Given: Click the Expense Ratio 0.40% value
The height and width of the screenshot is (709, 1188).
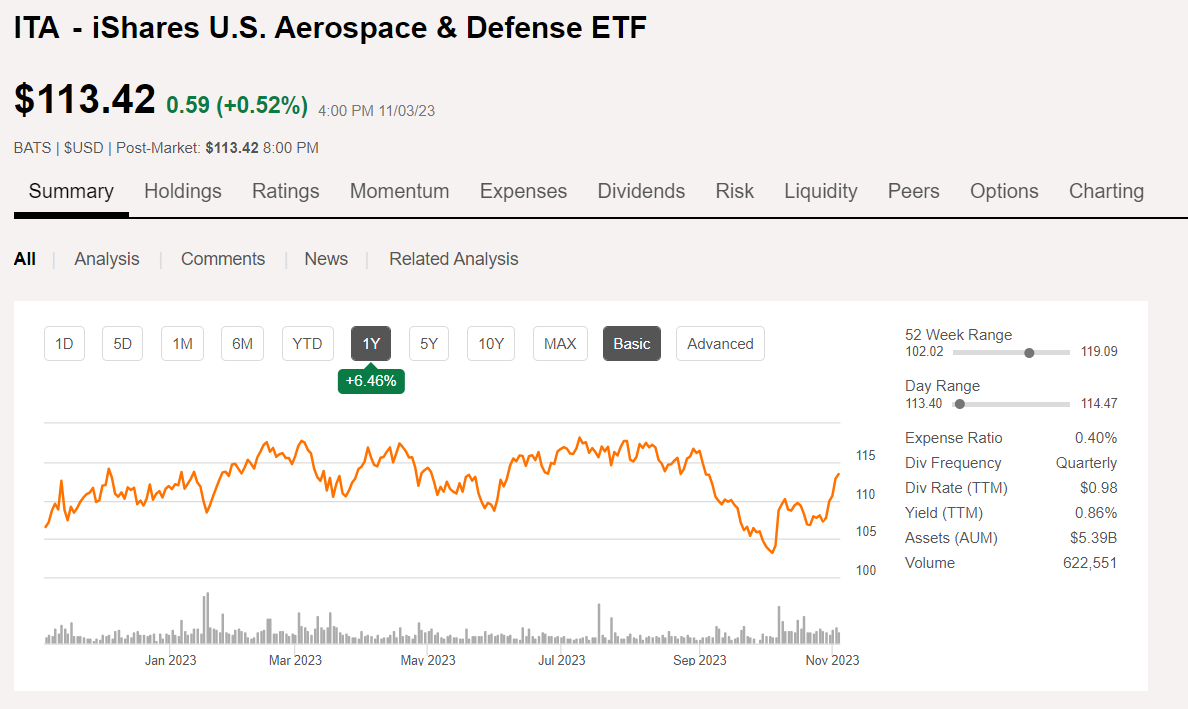Looking at the screenshot, I should [1096, 438].
